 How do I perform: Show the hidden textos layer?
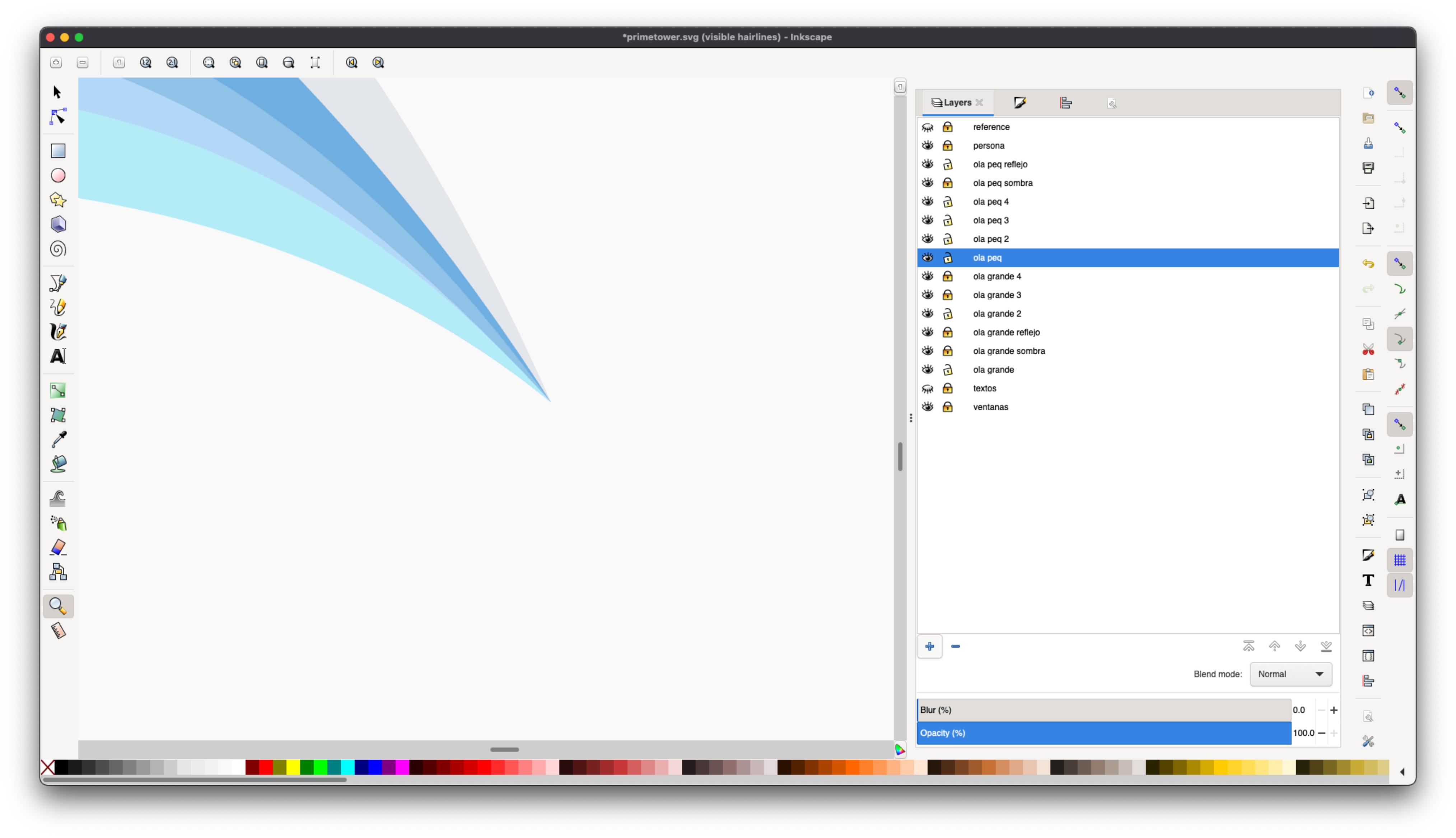point(927,388)
